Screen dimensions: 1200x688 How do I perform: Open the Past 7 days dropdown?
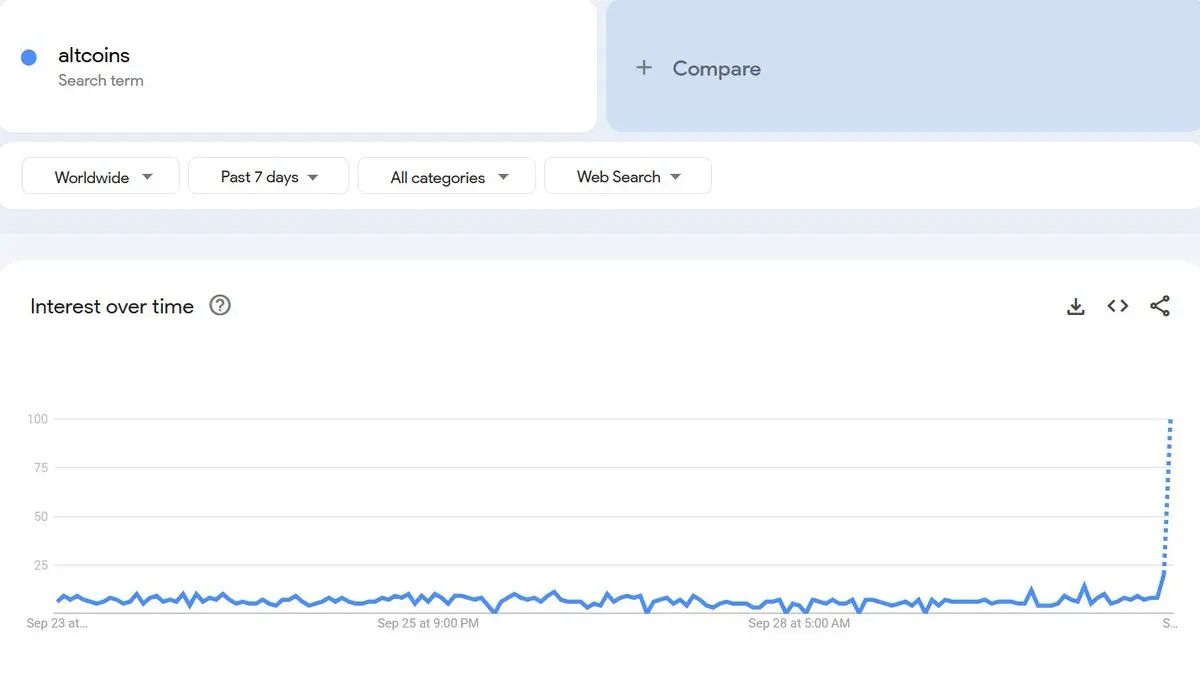point(268,176)
